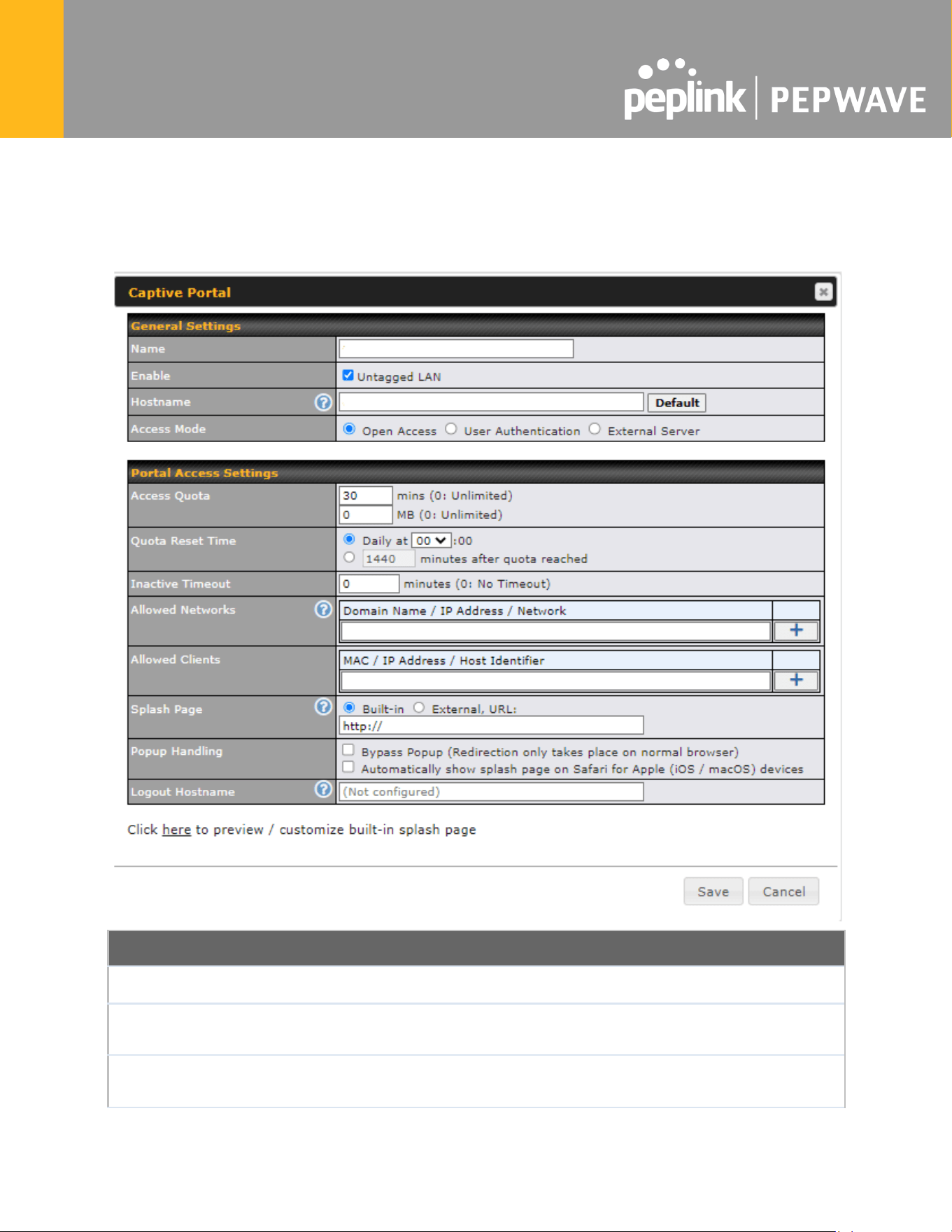Viewport: 952px width, 1232px height.
Task: Open the 'here' splash page preview link
Action: pos(176,830)
